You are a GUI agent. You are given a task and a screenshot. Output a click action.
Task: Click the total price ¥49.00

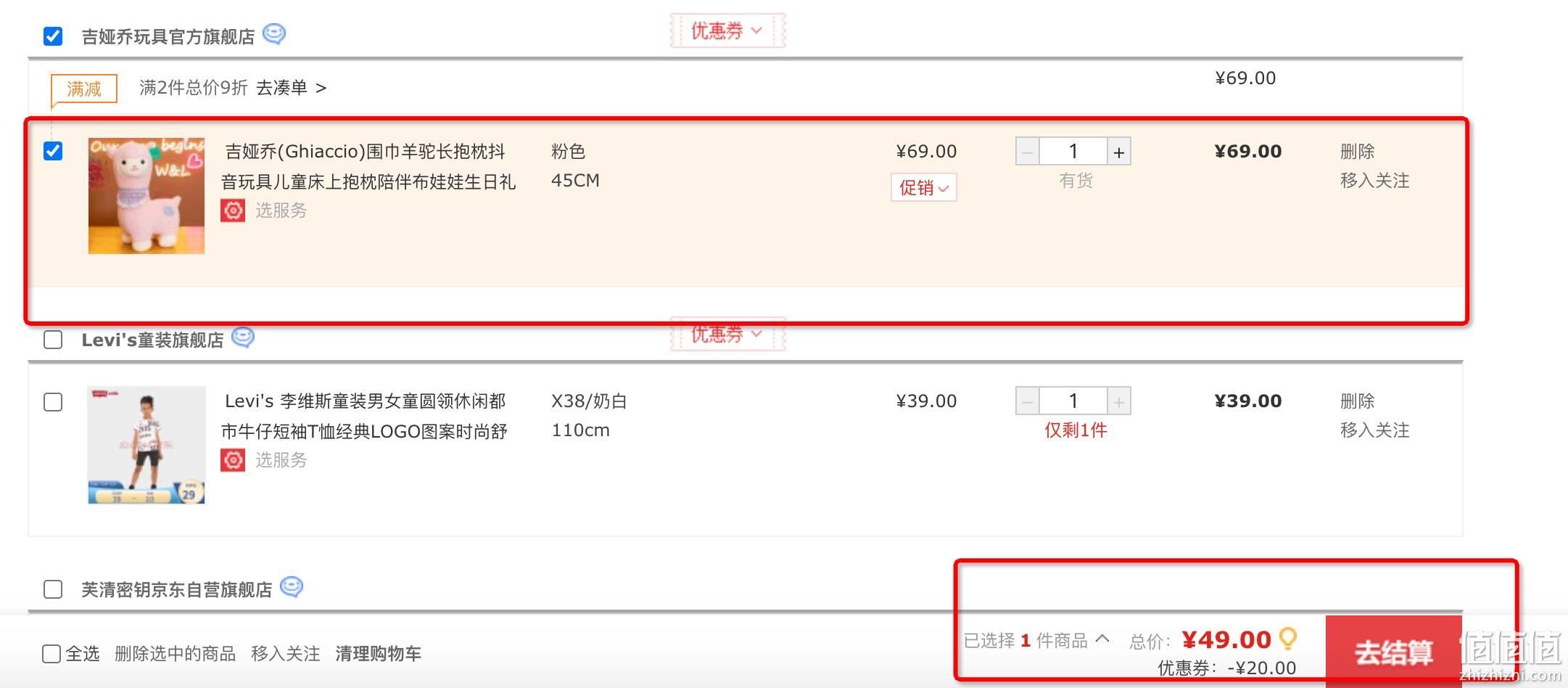coord(1226,639)
